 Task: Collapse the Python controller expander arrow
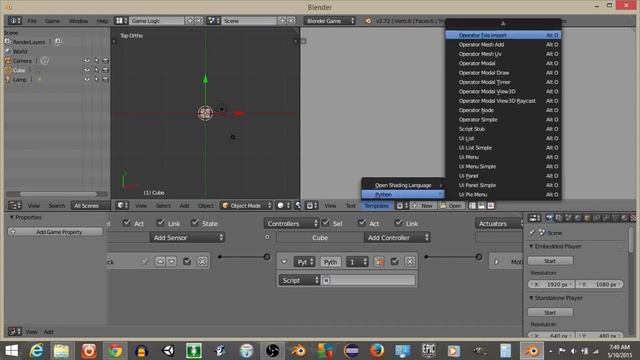[284, 262]
